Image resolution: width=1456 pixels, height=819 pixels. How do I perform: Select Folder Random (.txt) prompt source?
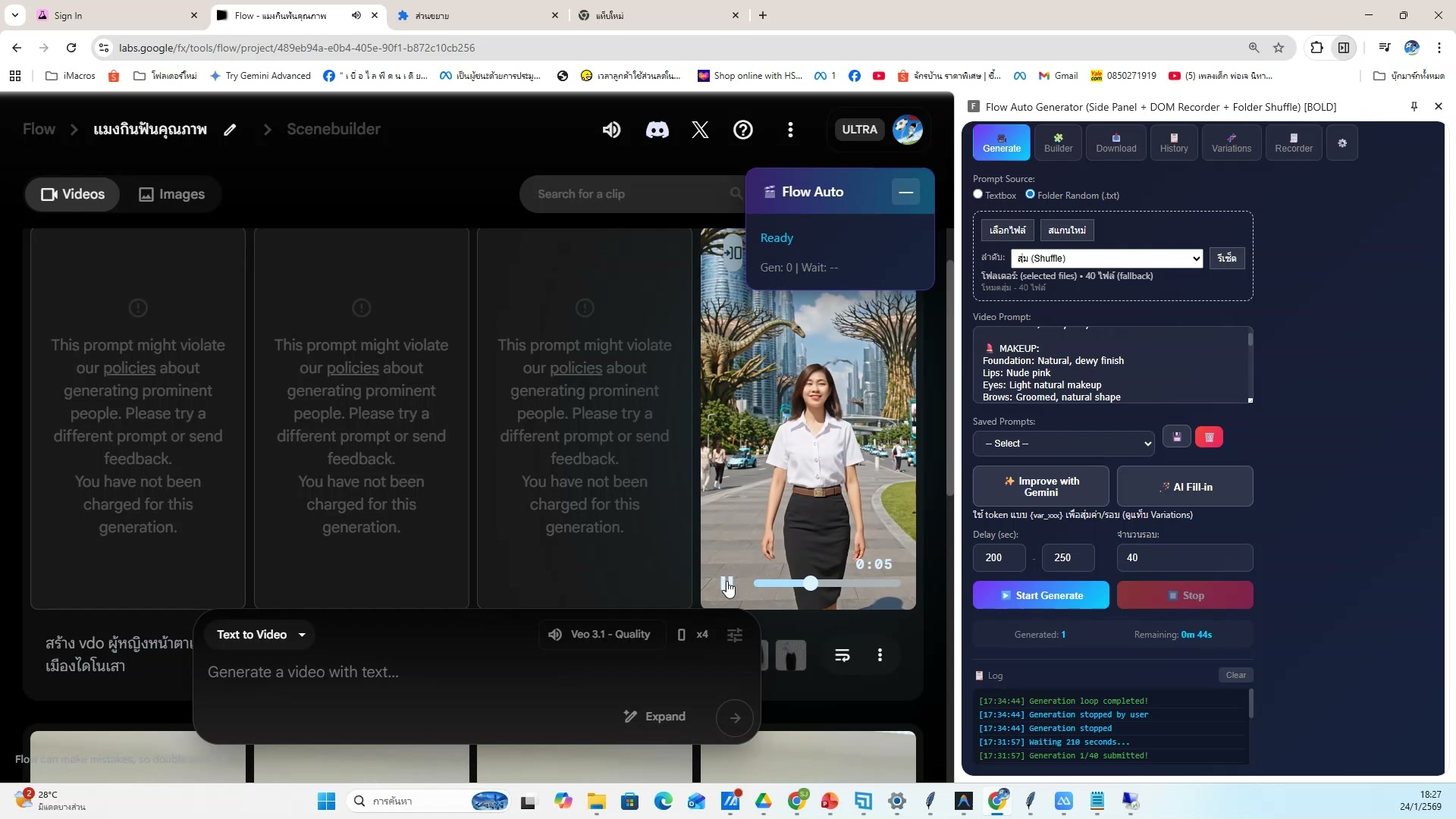tap(1031, 194)
